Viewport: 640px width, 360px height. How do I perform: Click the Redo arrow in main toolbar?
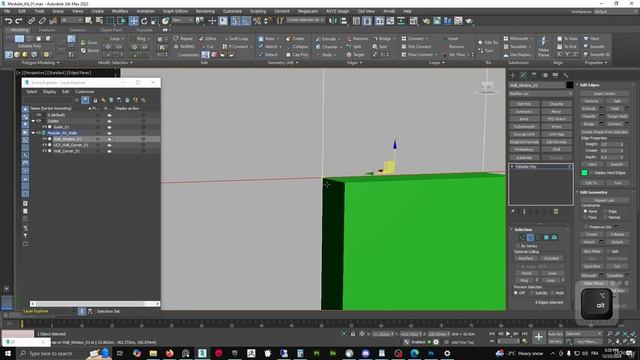pos(19,21)
